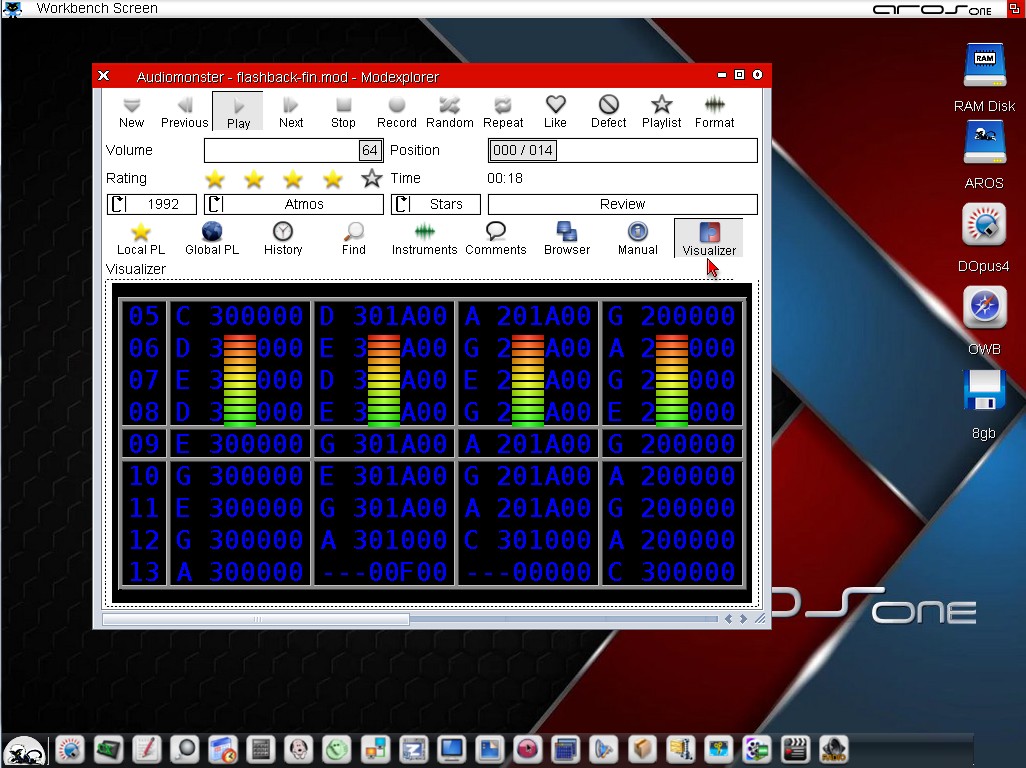1026x768 pixels.
Task: Open the year 1992 cycle selector
Action: click(152, 204)
